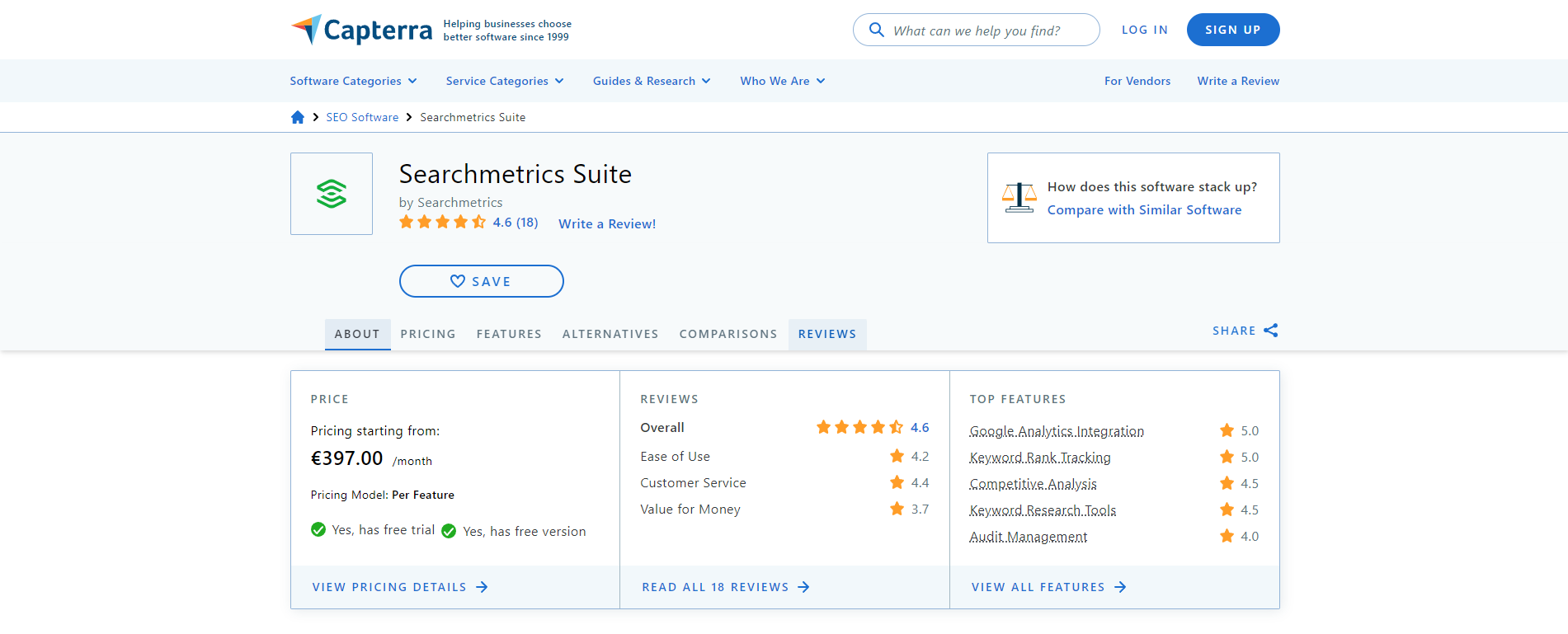Screen dimensions: 1568x634
Task: Click in the 'What can we help you find?' field
Action: [977, 30]
